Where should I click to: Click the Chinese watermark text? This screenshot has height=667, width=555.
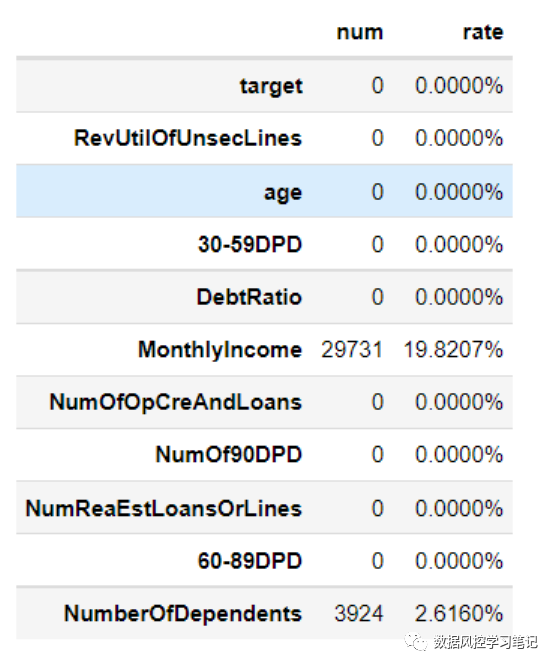[x=486, y=642]
